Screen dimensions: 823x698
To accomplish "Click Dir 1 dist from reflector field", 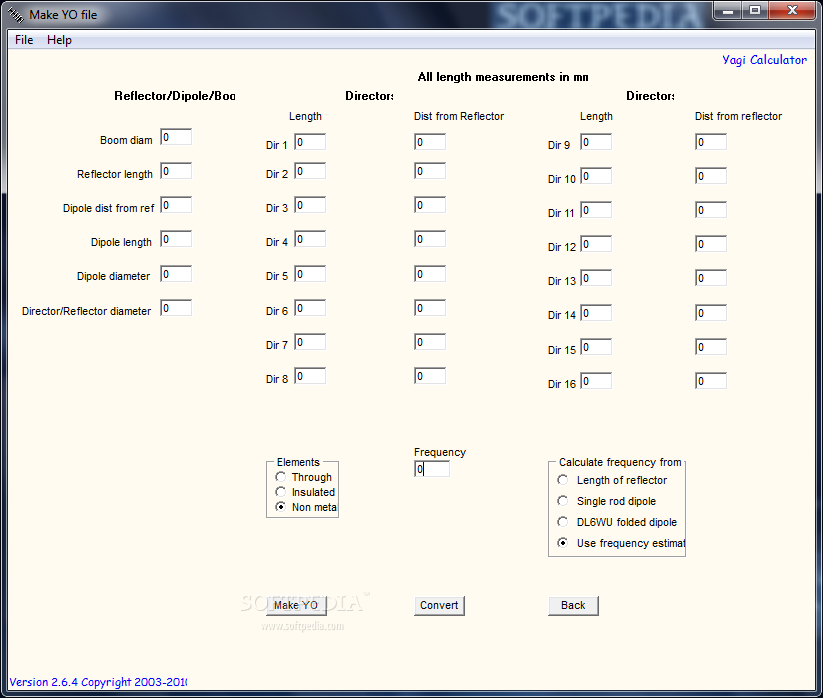I will tap(430, 142).
